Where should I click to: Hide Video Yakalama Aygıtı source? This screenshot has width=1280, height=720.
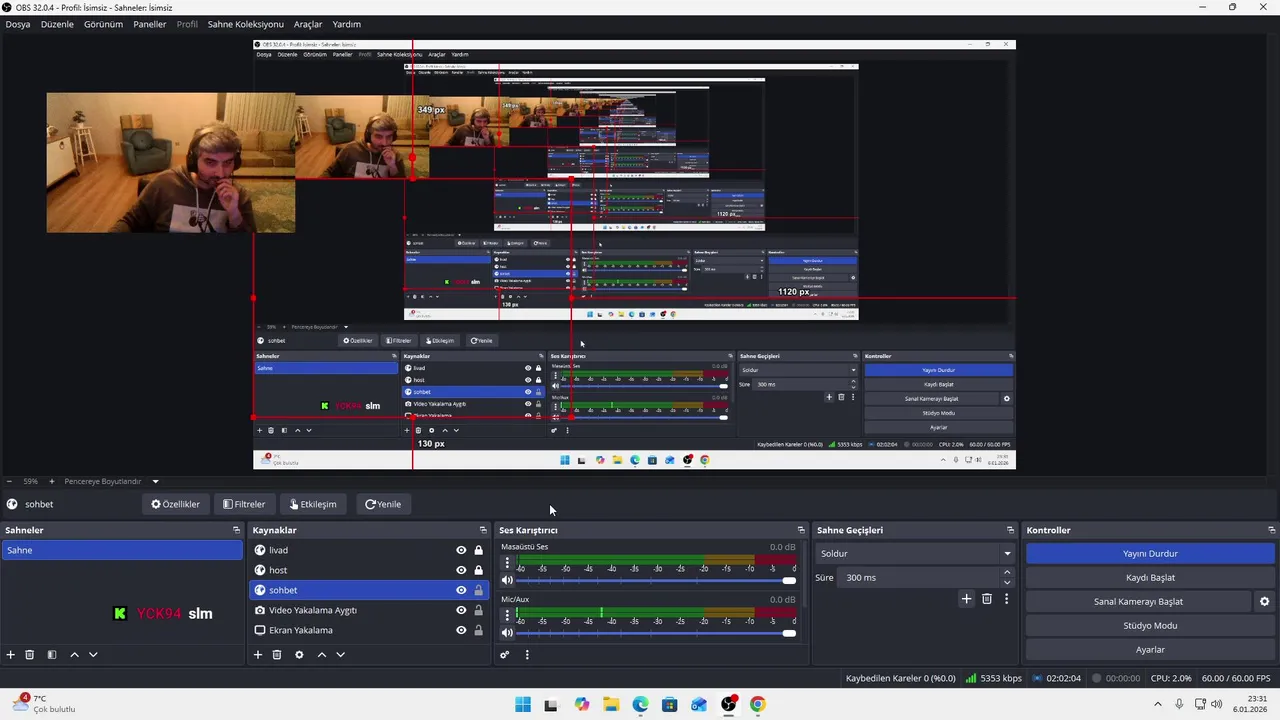pos(461,610)
